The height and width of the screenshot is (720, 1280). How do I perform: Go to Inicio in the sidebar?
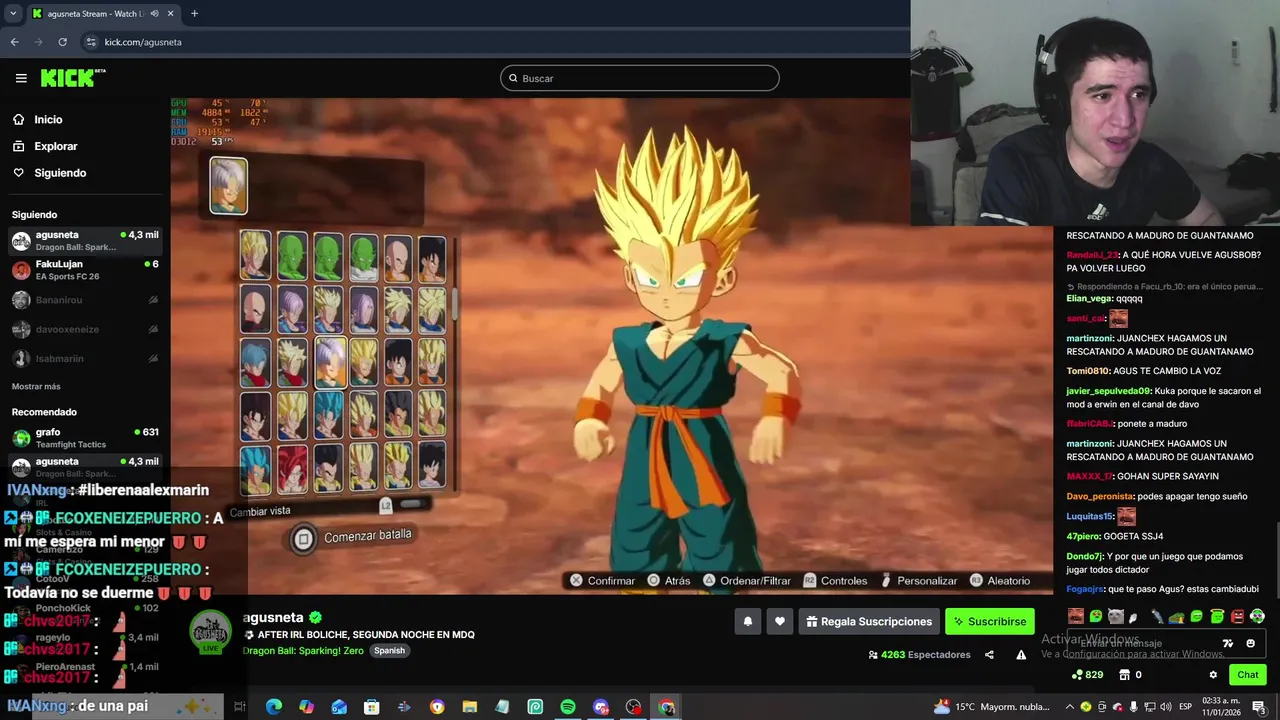[38, 119]
